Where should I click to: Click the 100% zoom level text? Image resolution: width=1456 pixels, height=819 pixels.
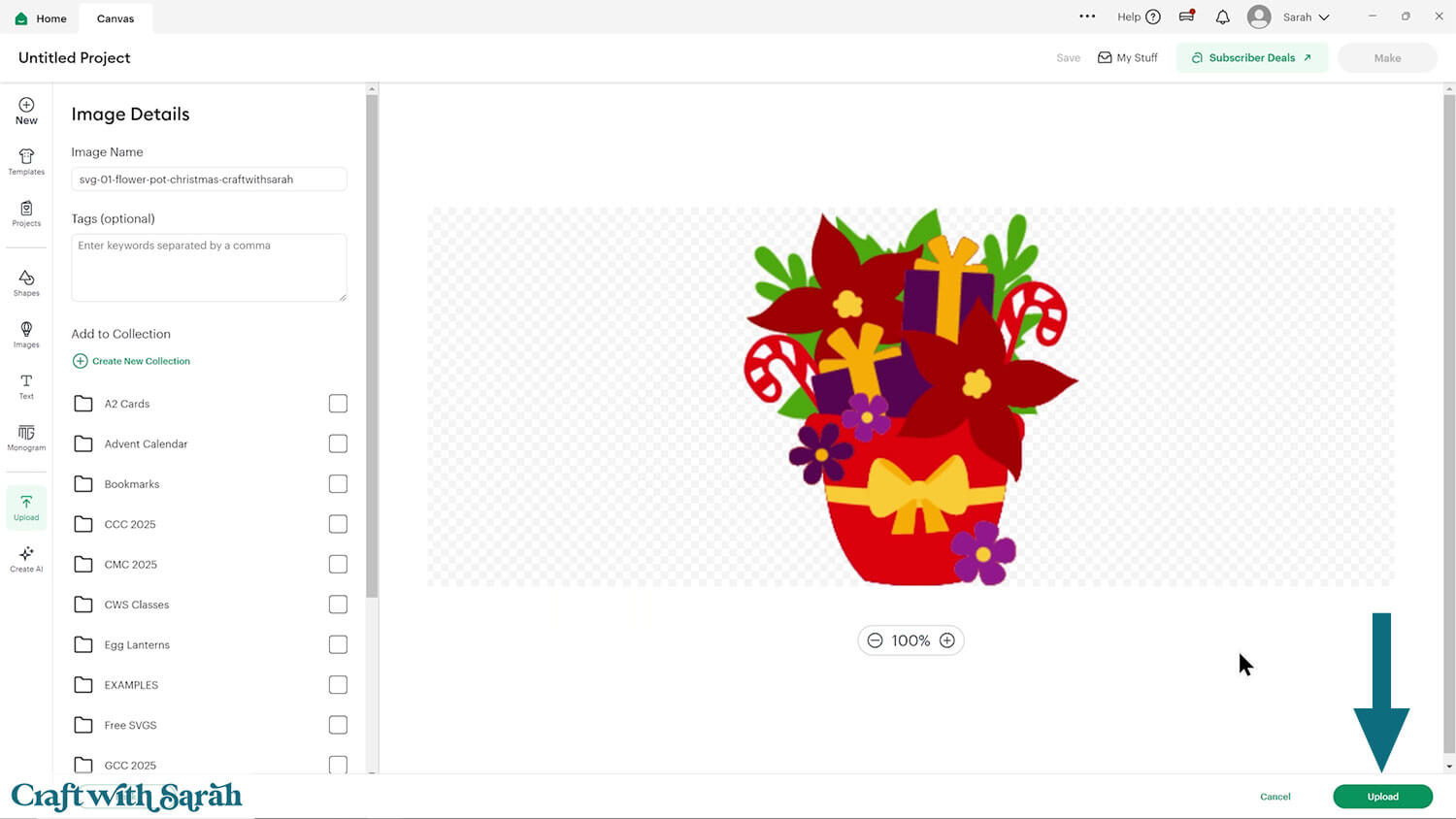click(910, 640)
